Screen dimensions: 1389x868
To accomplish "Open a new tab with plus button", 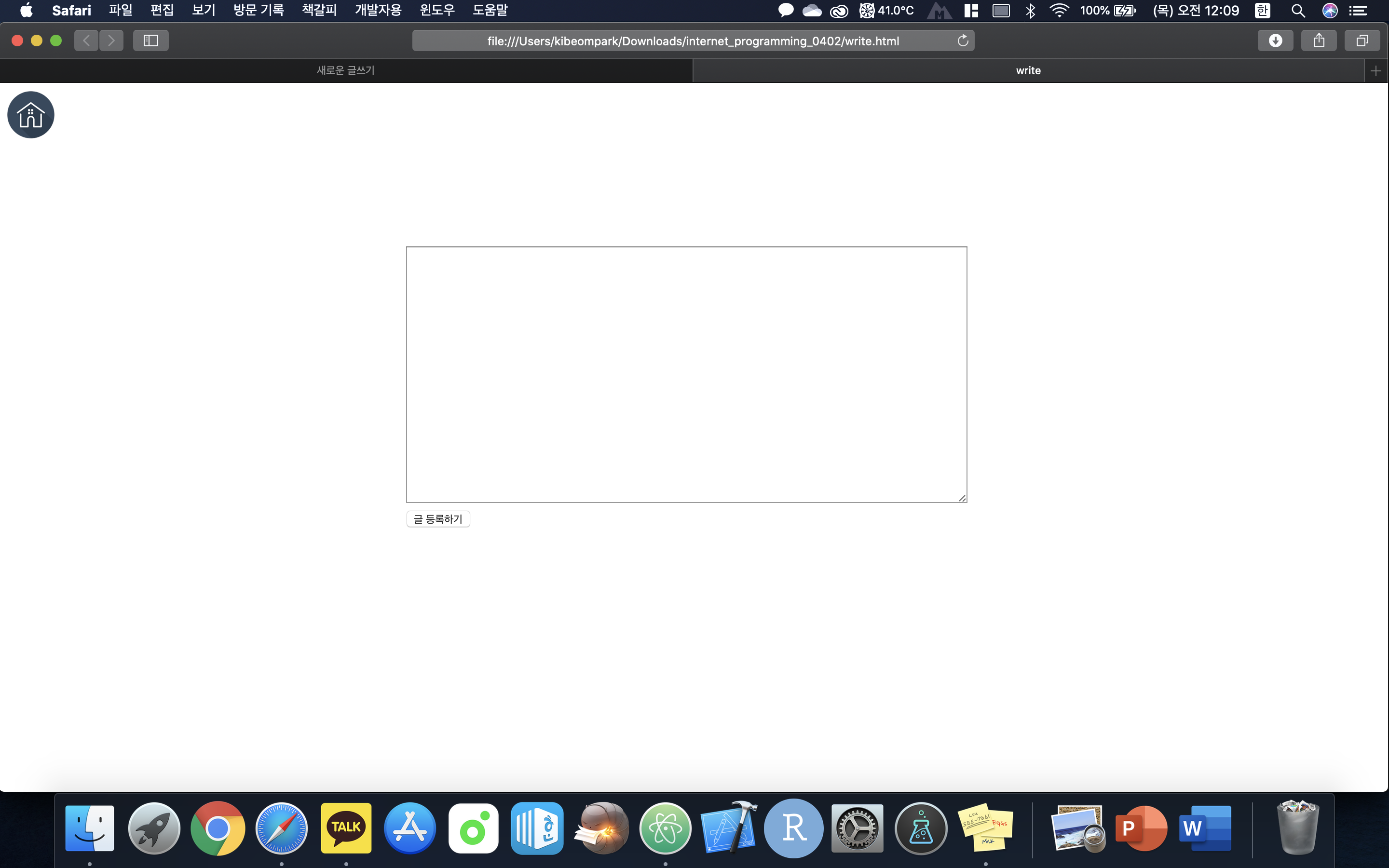I will (1375, 70).
